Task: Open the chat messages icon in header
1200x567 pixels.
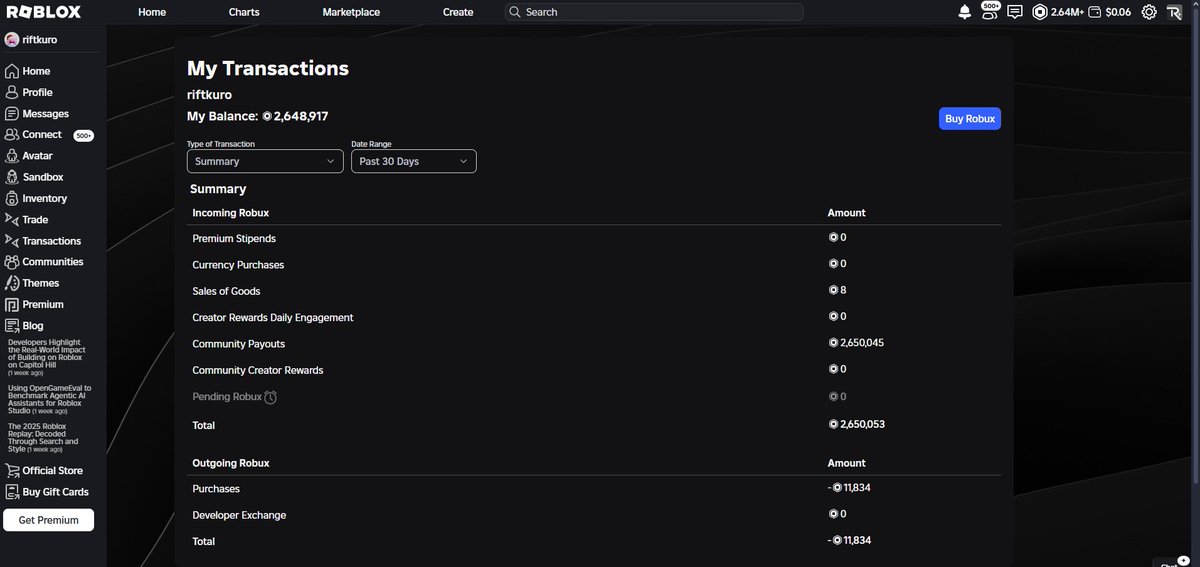Action: click(1015, 12)
